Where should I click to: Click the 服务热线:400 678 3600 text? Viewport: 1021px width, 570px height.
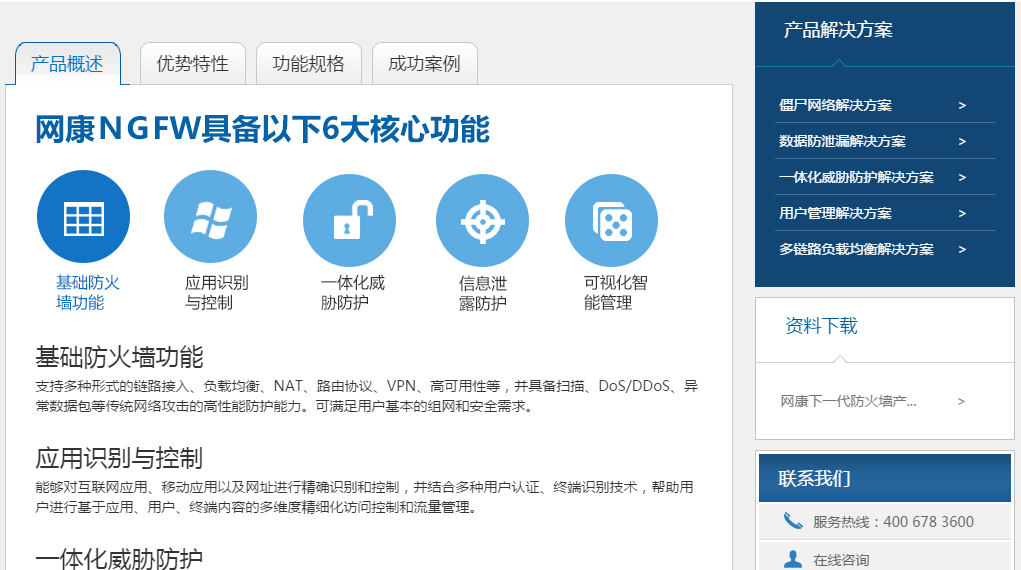893,522
